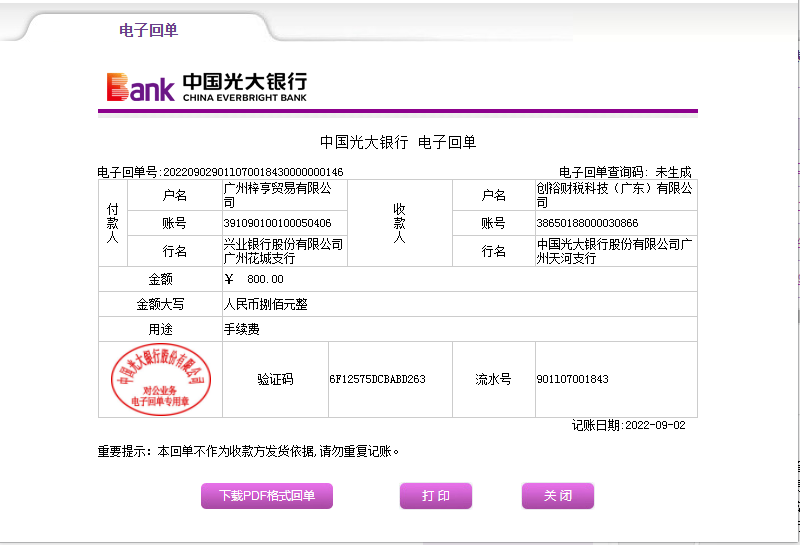Click the 下载PDF格式回单 button

click(267, 496)
